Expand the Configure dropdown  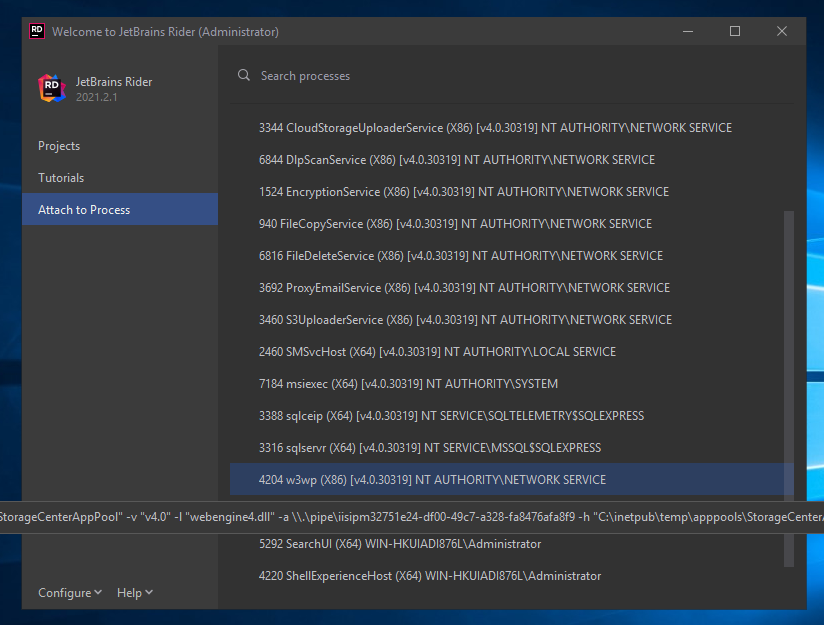click(70, 593)
